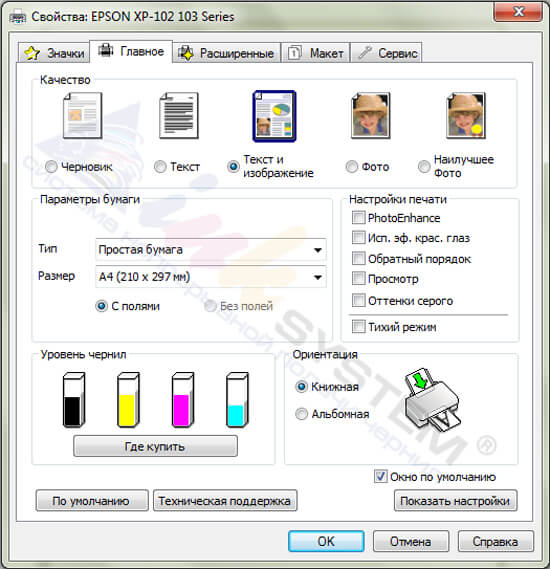Switch to the Расширенные tab

(x=226, y=53)
